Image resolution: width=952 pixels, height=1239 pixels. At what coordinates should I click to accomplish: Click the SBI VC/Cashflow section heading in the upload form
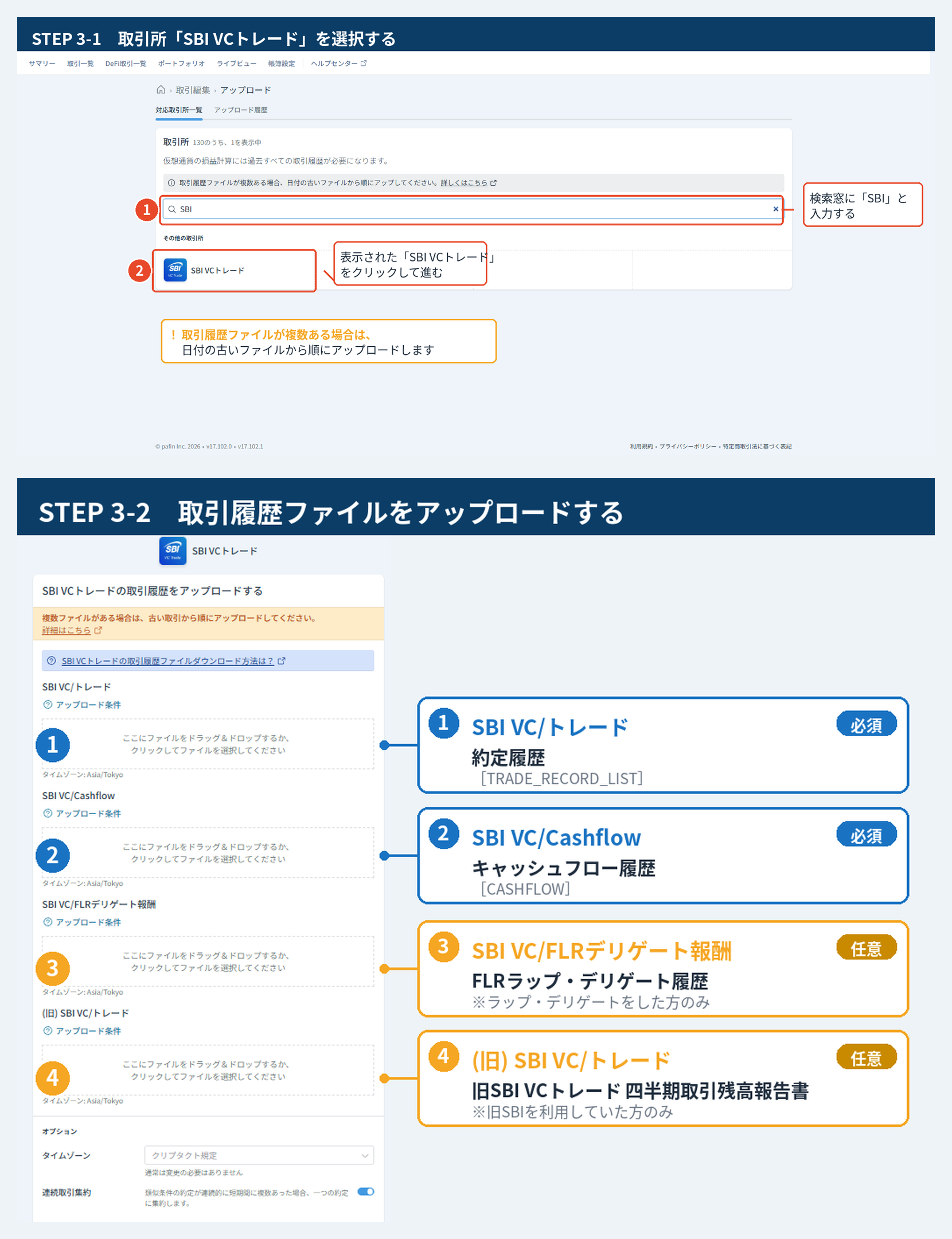click(79, 796)
